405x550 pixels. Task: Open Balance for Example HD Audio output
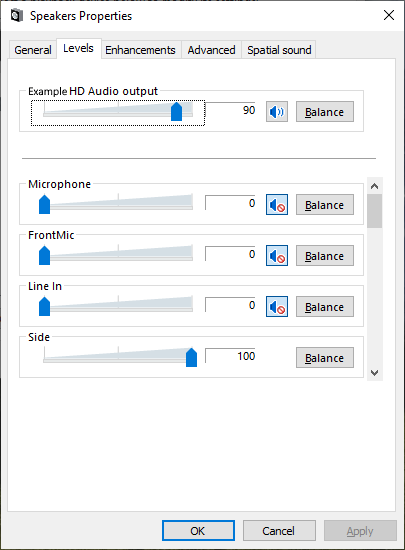click(325, 112)
